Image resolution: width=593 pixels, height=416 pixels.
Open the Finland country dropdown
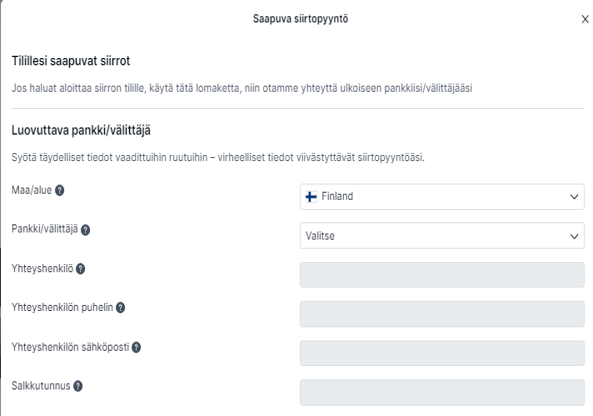tap(442, 197)
